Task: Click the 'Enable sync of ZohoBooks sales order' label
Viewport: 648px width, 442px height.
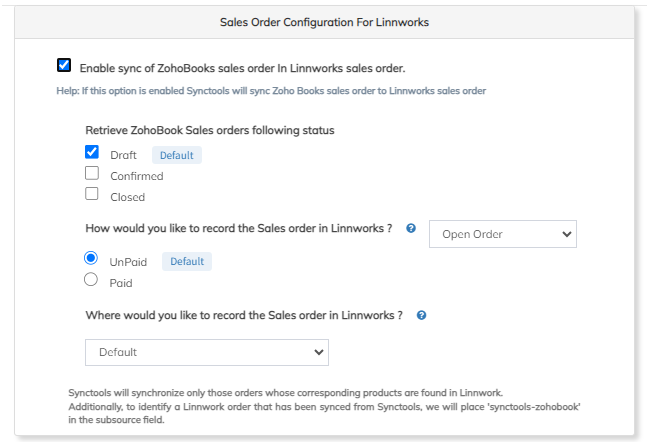Action: tap(242, 68)
